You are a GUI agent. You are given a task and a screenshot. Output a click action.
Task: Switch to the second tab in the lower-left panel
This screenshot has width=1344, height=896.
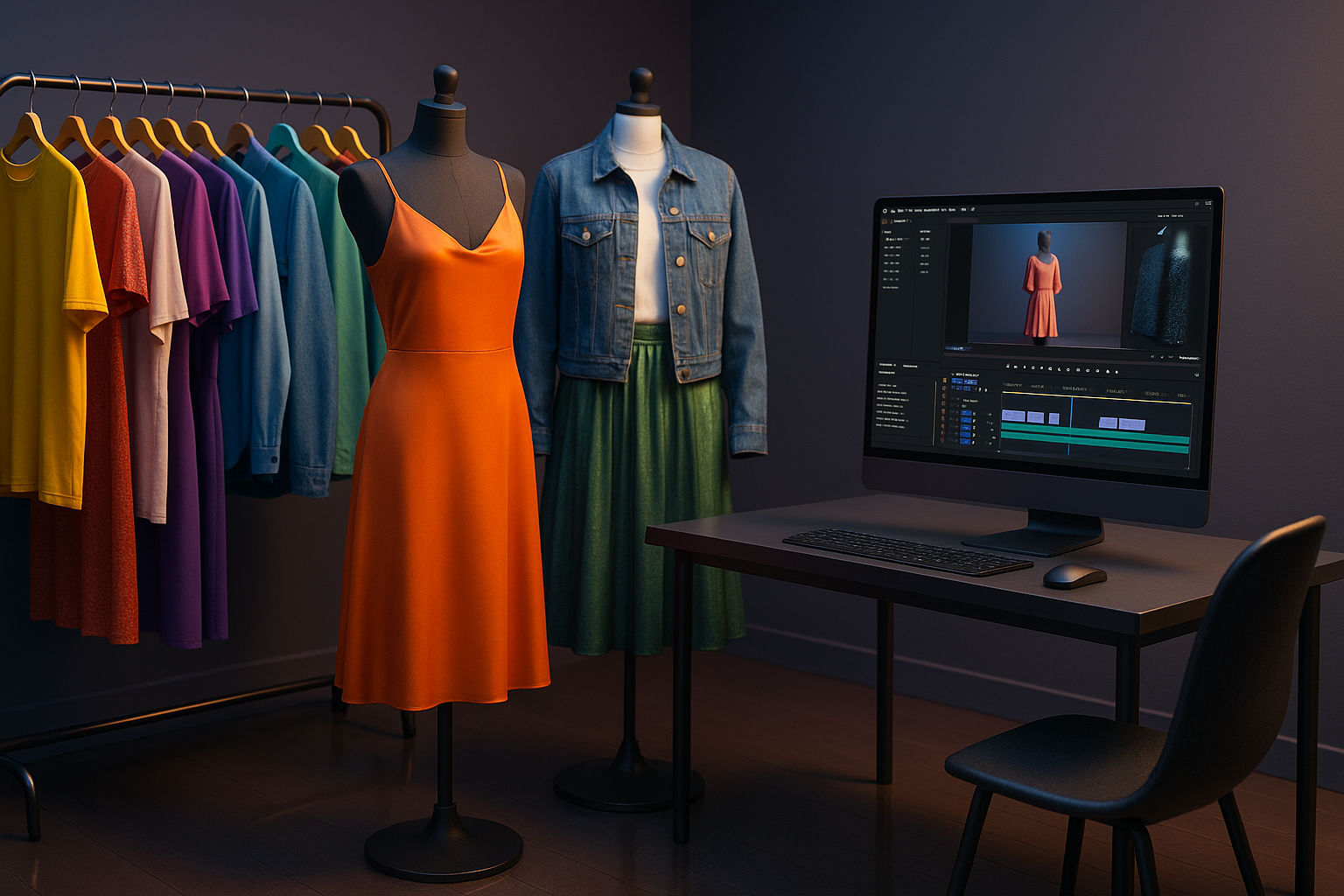[911, 367]
